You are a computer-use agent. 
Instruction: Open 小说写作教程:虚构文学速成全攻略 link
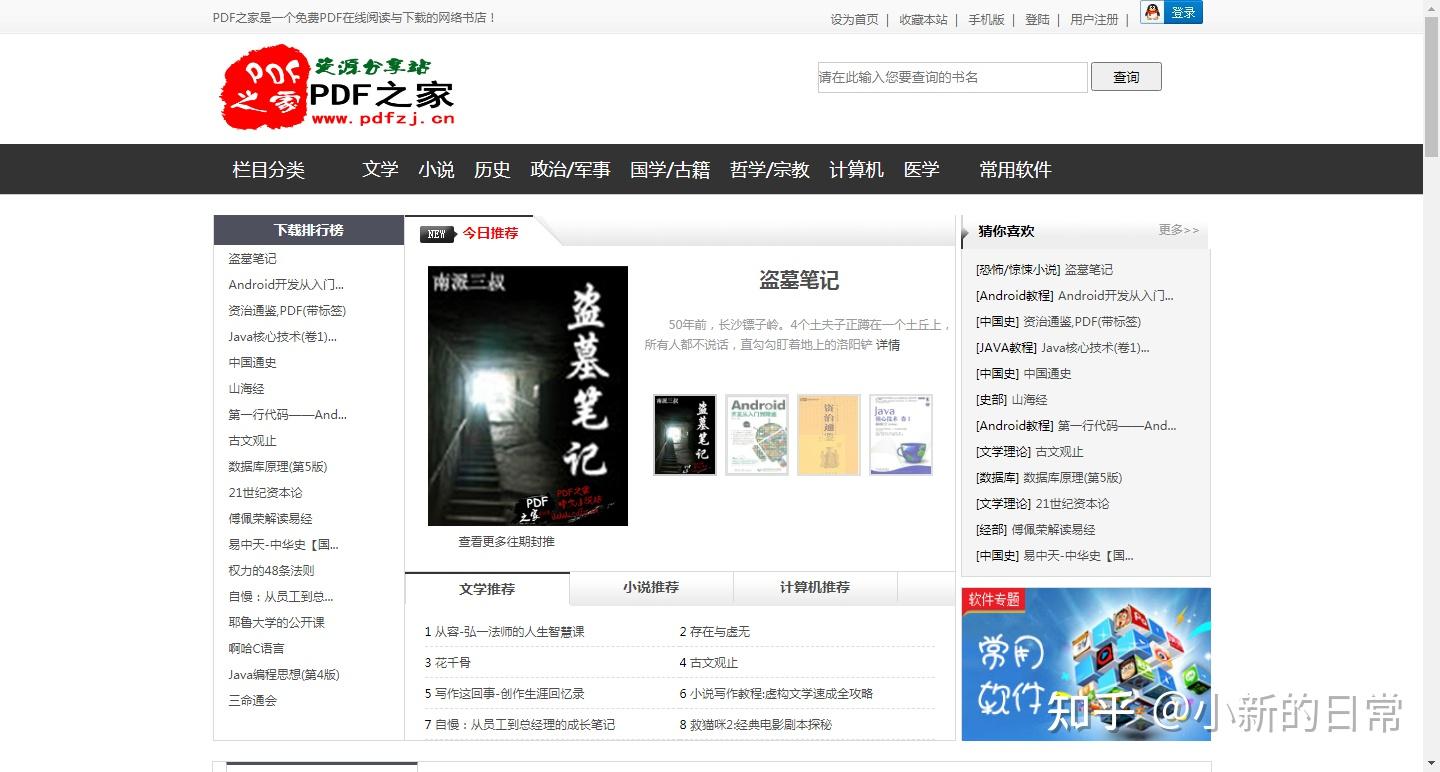(x=782, y=694)
